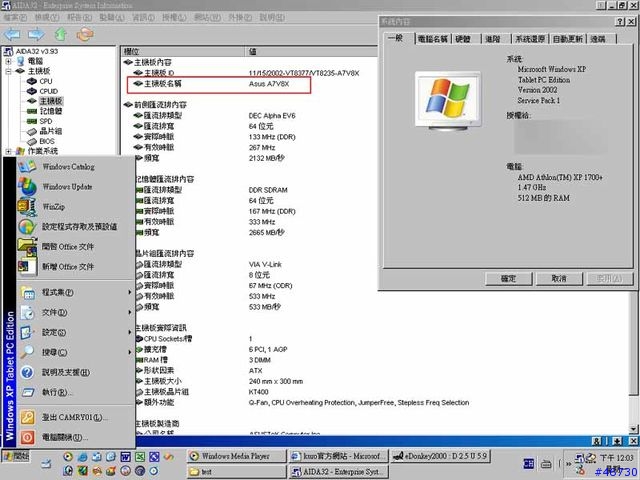
Task: Click the AIDA32 v3.93 root tree node
Action: [36, 51]
